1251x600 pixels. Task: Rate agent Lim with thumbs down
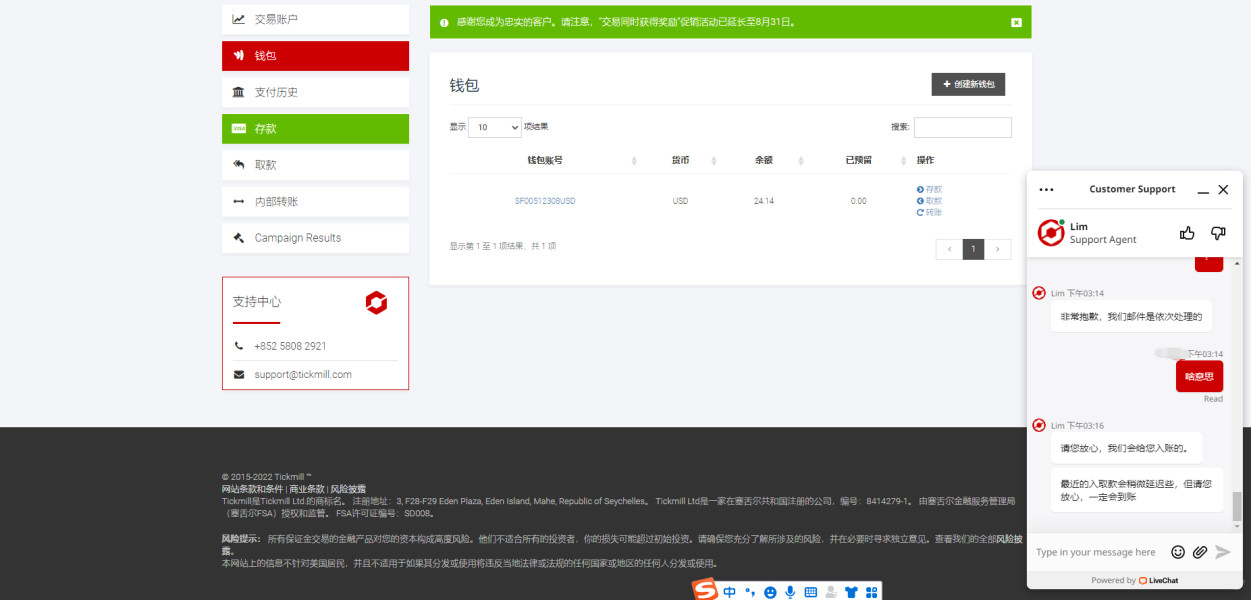pyautogui.click(x=1218, y=233)
